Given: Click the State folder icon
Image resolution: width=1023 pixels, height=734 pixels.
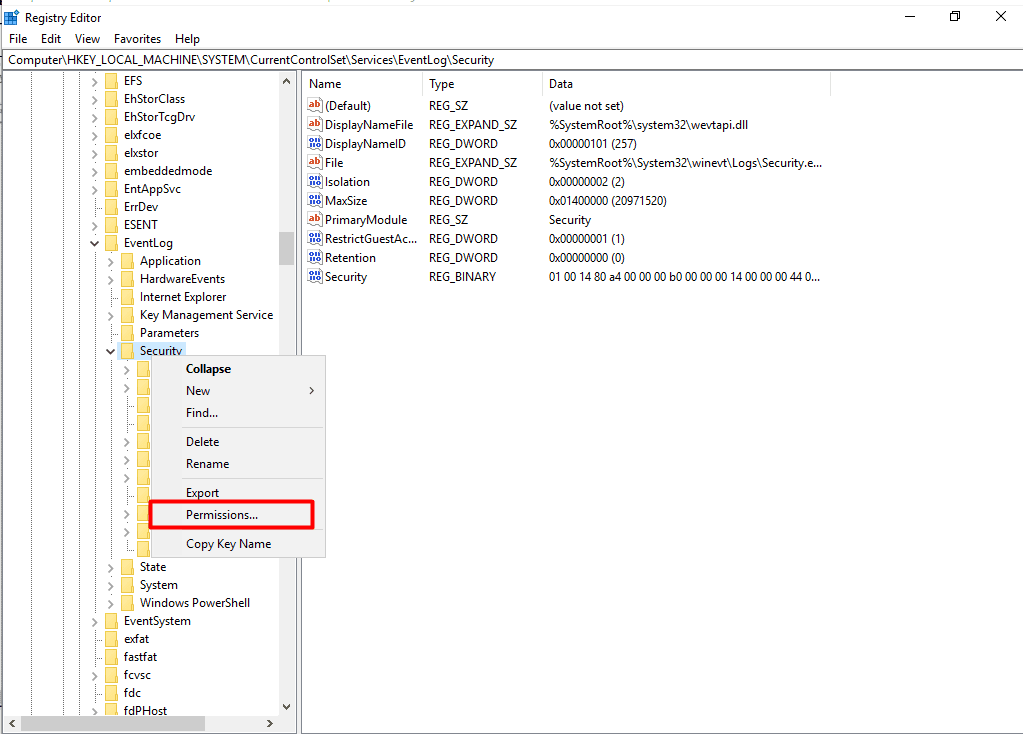Looking at the screenshot, I should point(127,567).
